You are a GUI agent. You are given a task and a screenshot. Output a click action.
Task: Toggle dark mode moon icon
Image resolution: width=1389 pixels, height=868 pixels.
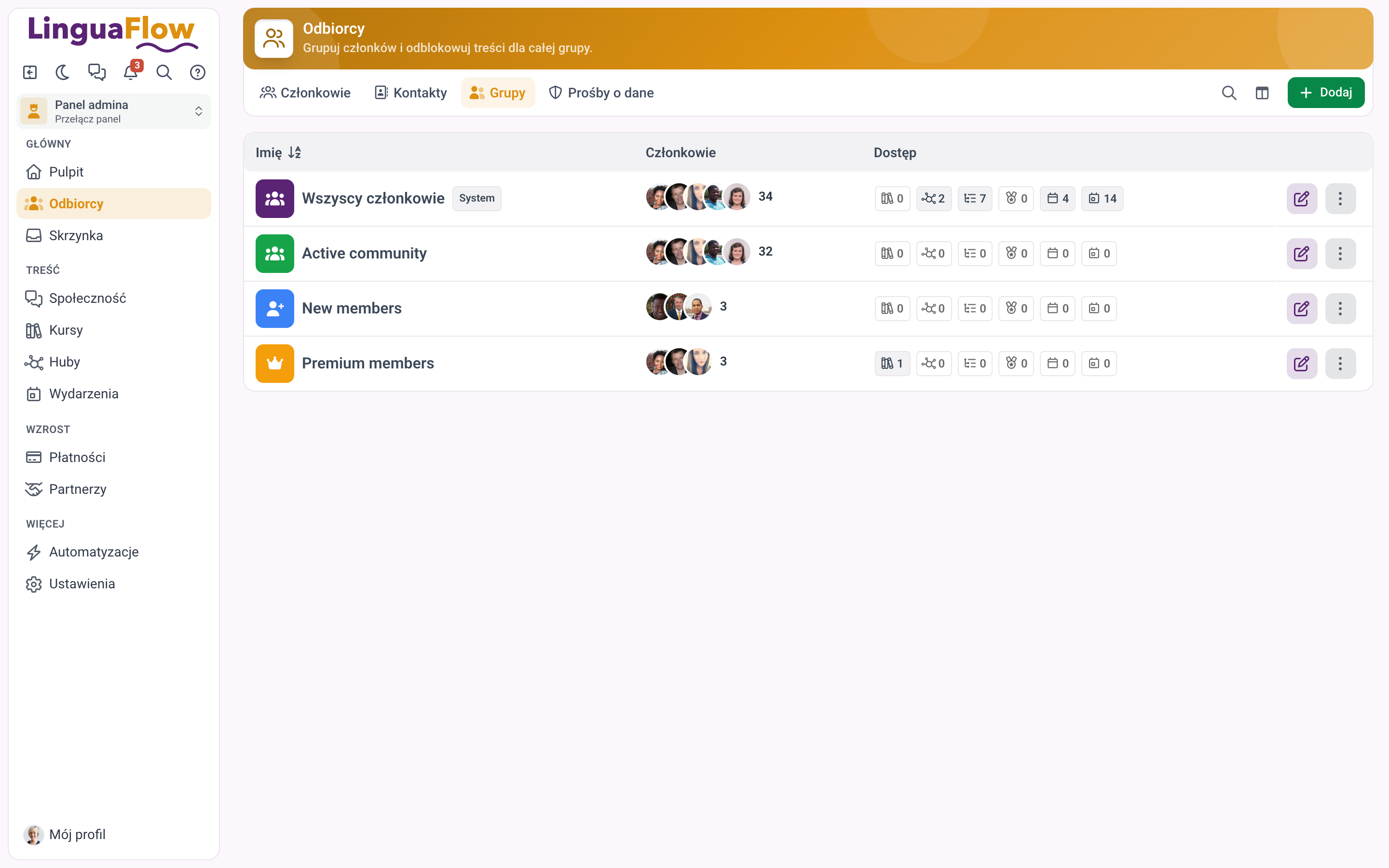tap(63, 72)
